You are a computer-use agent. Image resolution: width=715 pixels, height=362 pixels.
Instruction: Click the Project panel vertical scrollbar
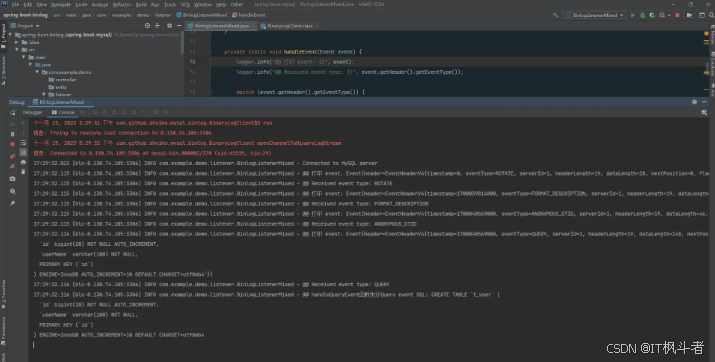[182, 43]
